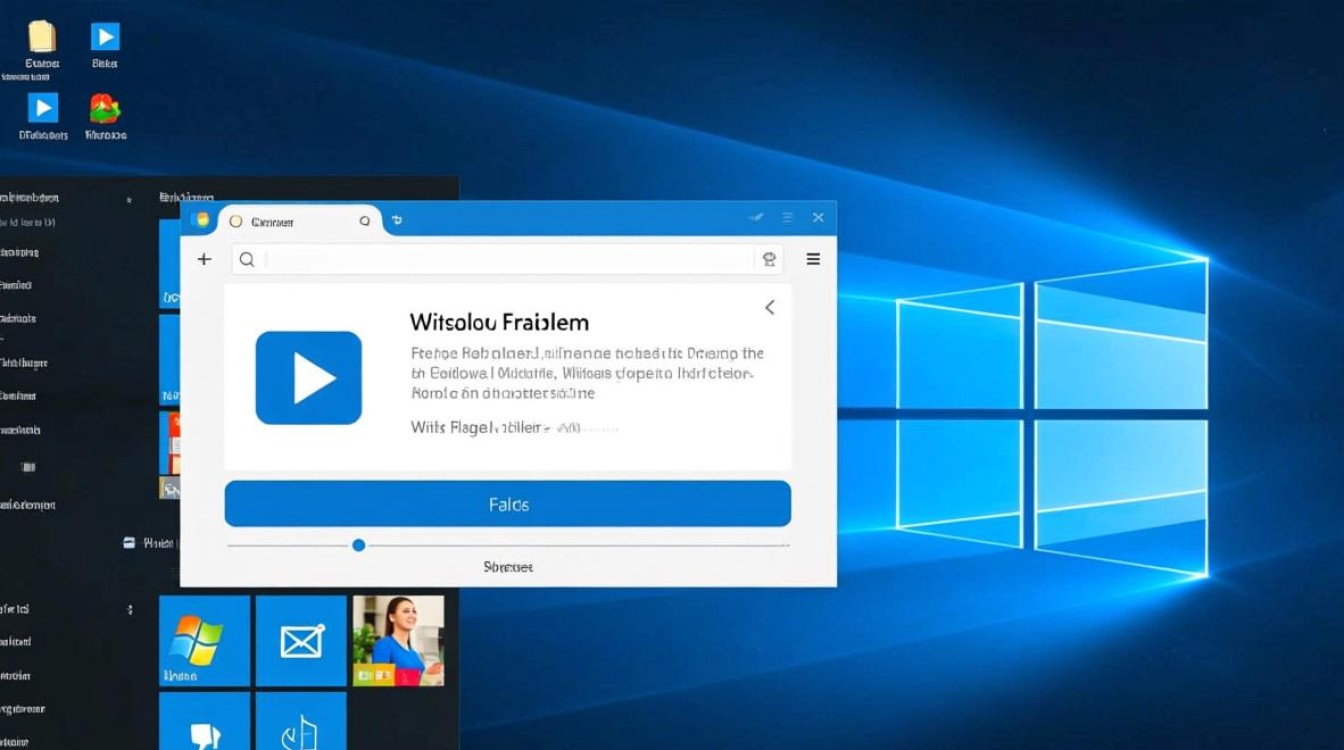Open the Mail tile in the Start menu

pyautogui.click(x=300, y=641)
